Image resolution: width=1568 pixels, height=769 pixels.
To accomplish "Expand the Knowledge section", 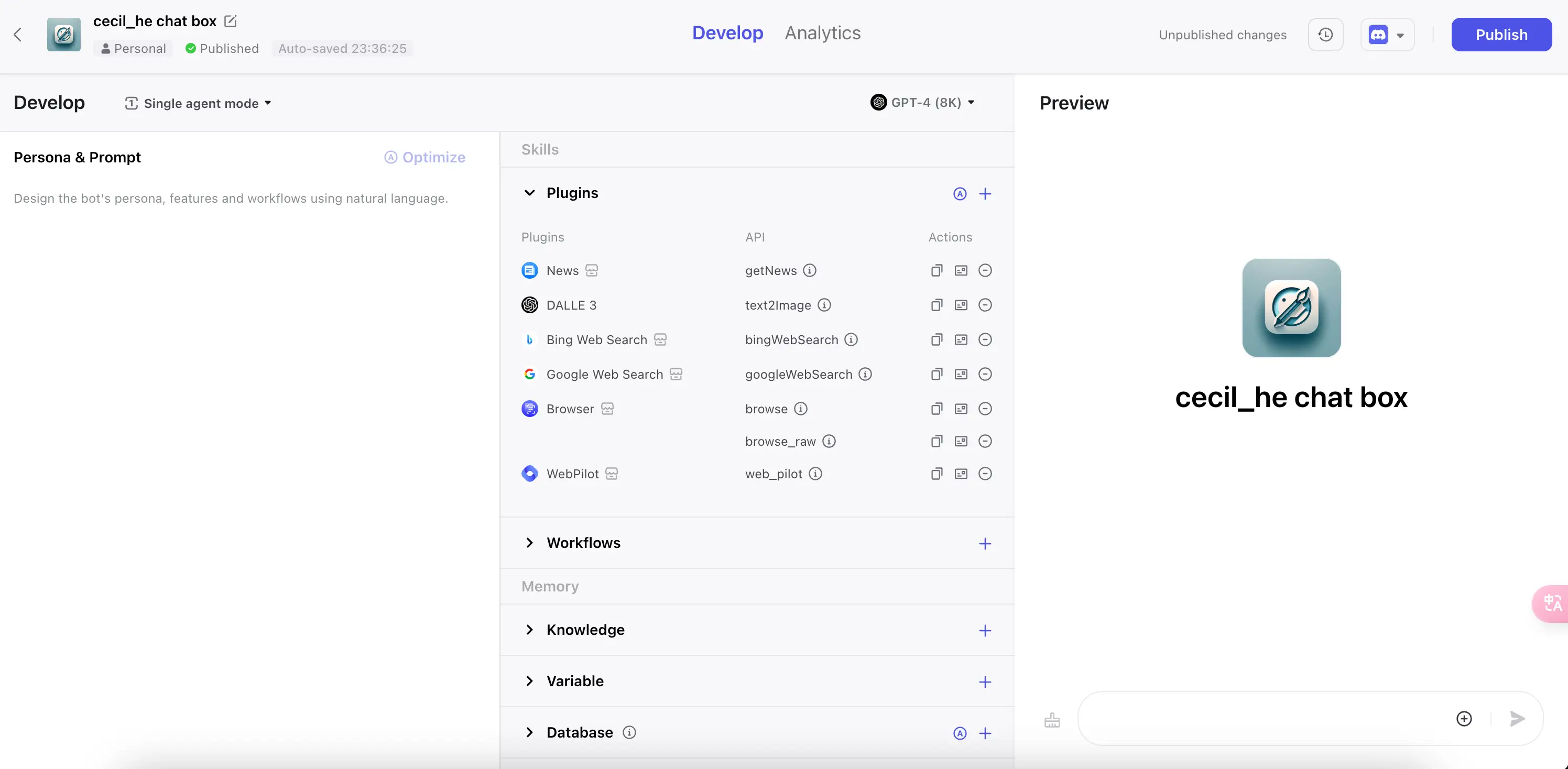I will click(x=529, y=630).
